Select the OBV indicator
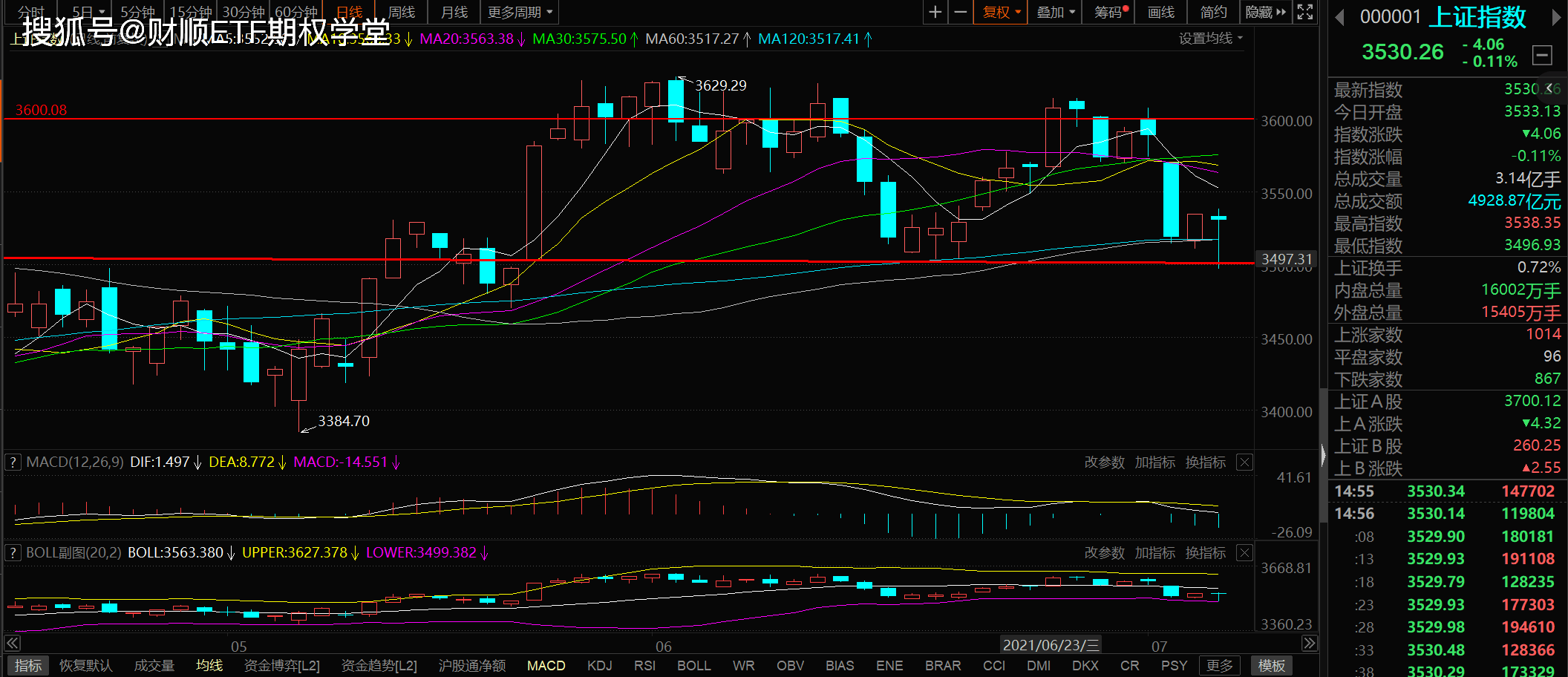Screen dimensions: 1568x677 [790, 665]
